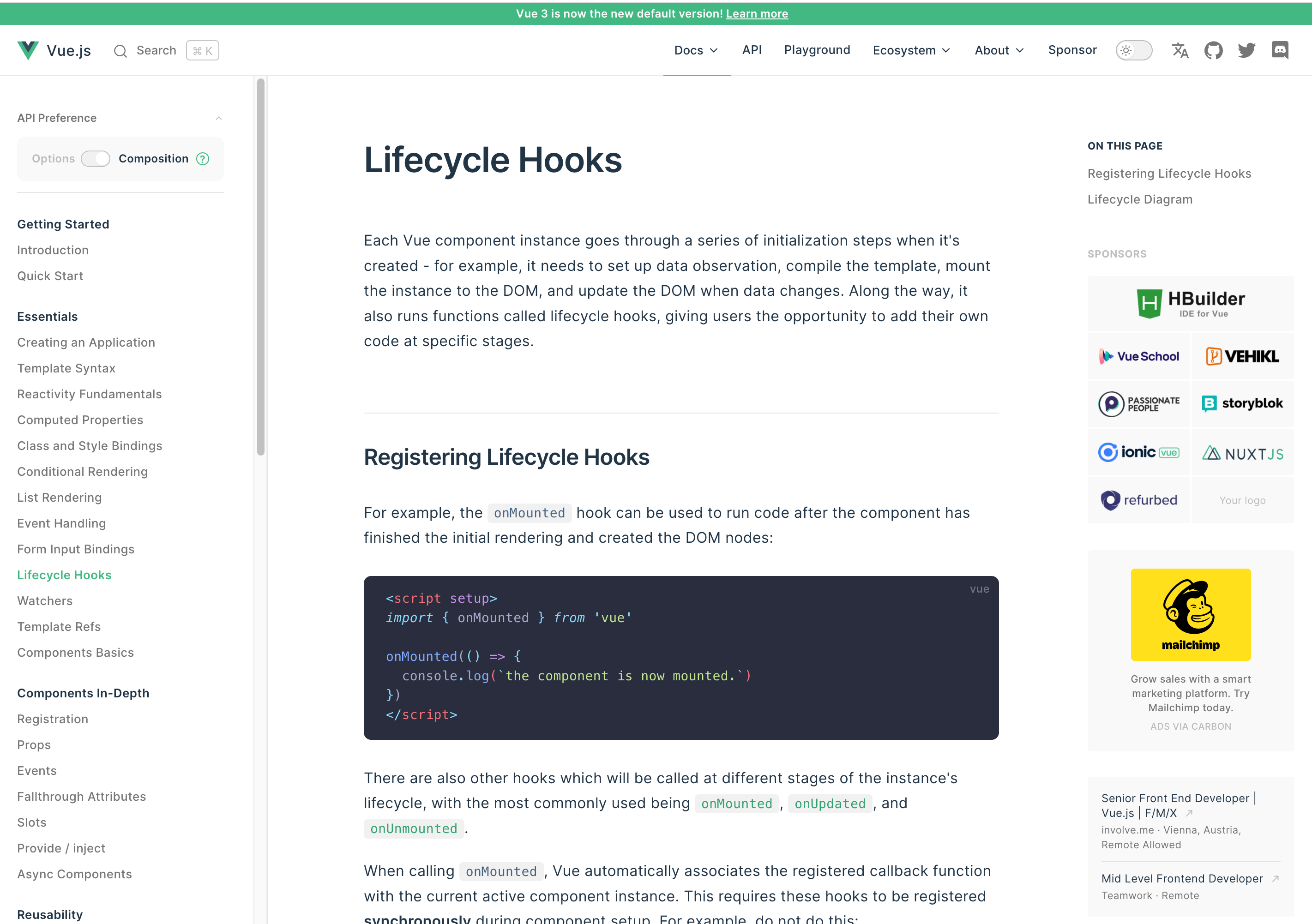The image size is (1312, 924).
Task: Jump to Lifecycle Diagram section link
Action: [x=1140, y=199]
